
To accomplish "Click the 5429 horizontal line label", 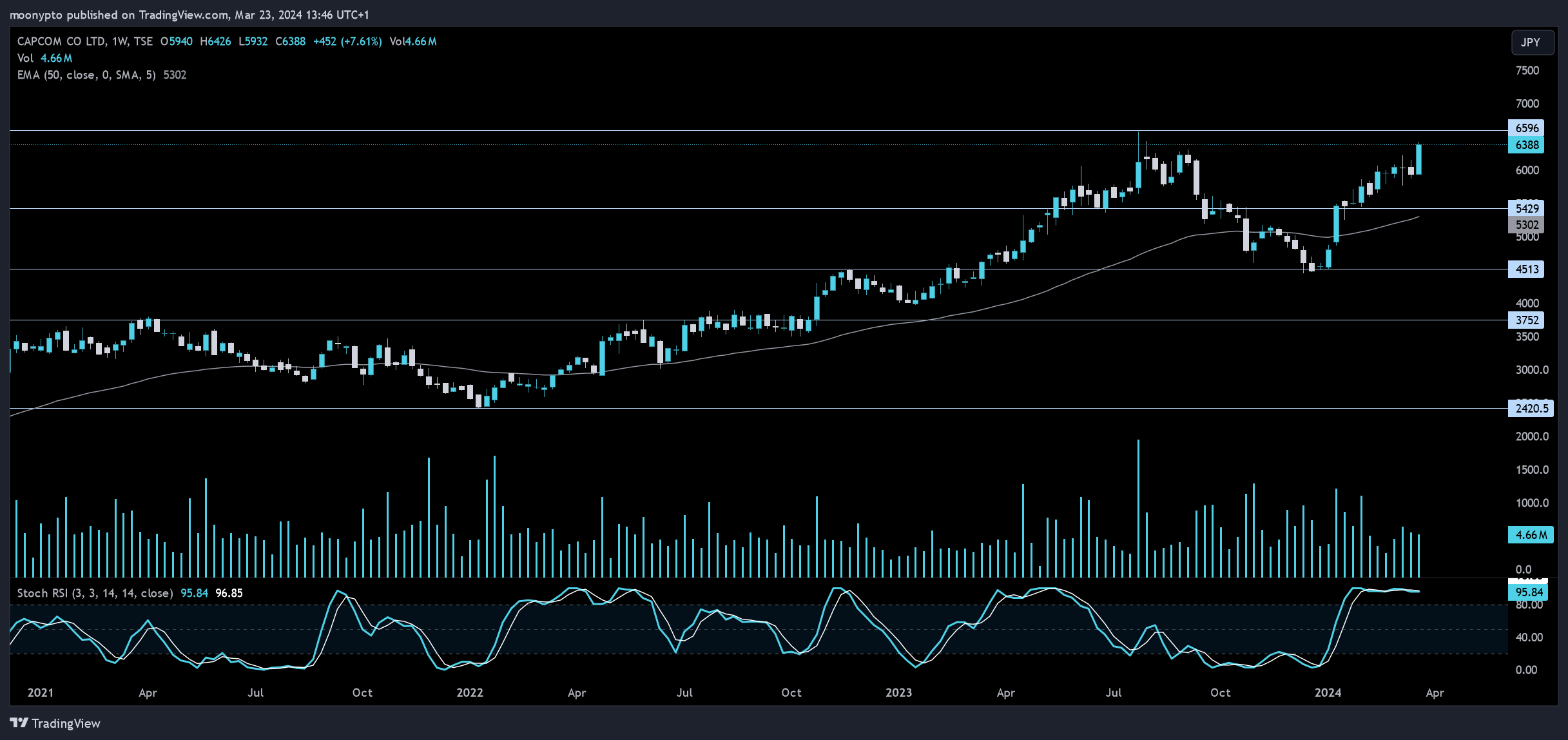I will [x=1525, y=208].
